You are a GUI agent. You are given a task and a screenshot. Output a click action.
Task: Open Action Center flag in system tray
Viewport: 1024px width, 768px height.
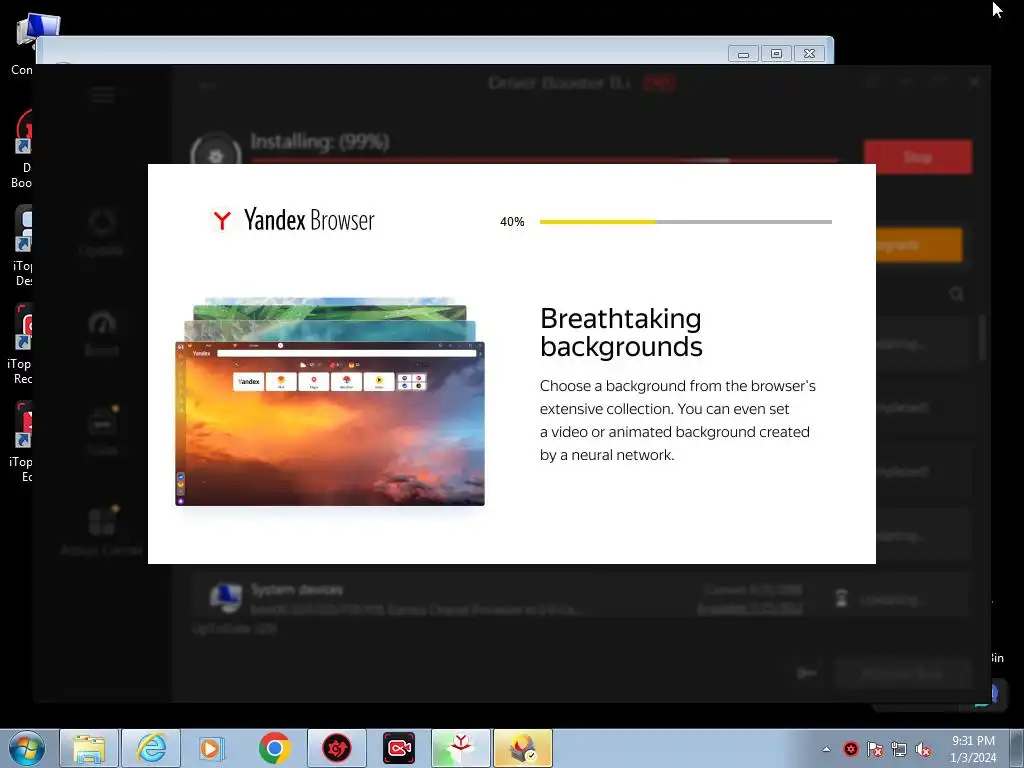874,749
